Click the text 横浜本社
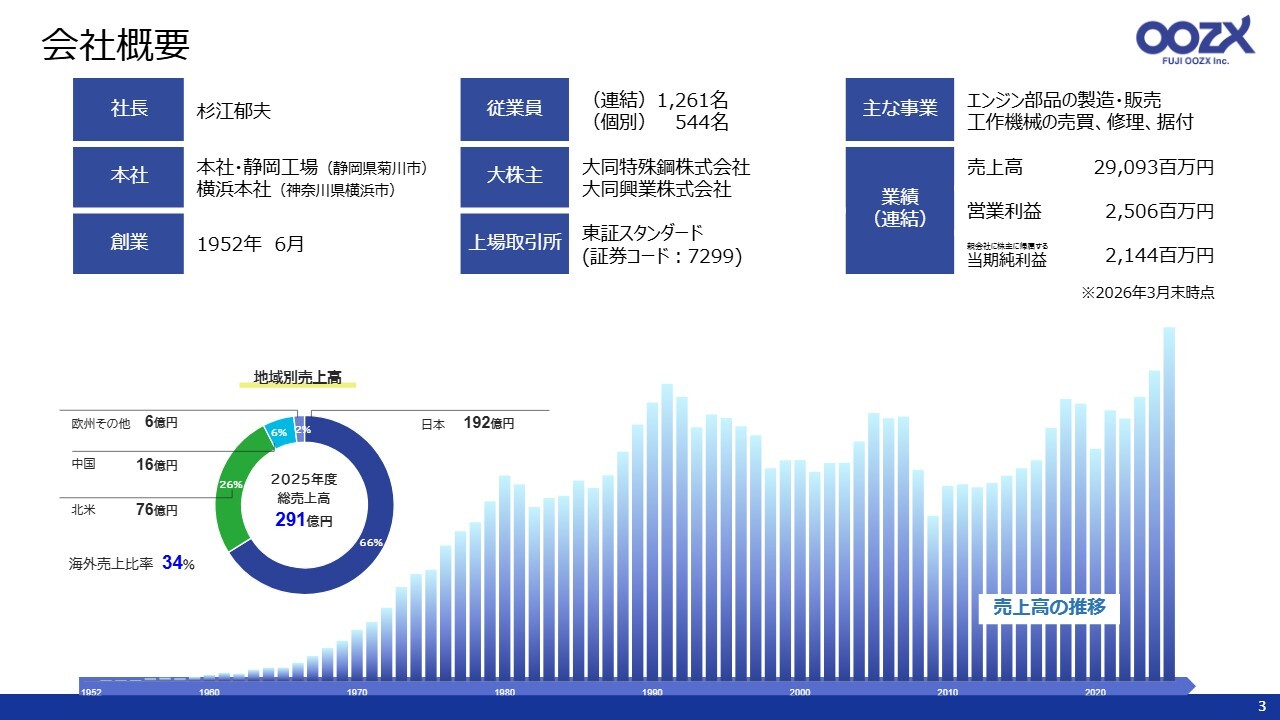 pyautogui.click(x=234, y=188)
